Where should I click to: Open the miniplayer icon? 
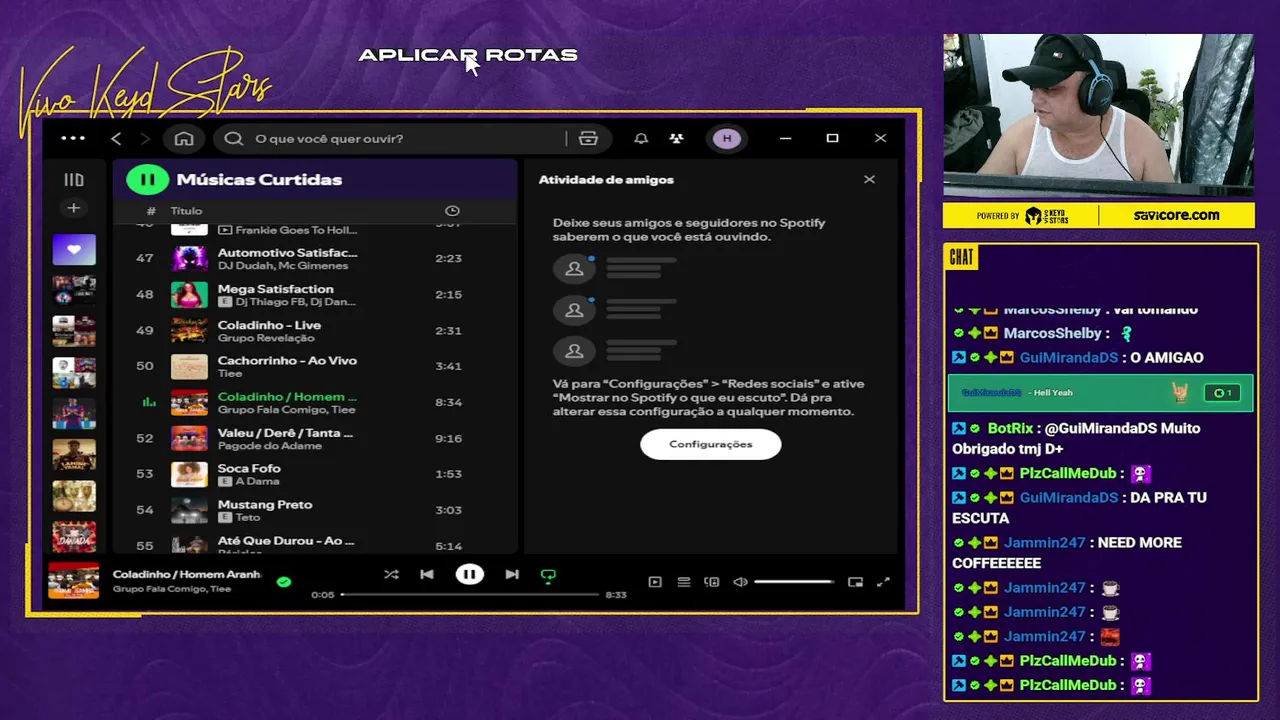[855, 582]
